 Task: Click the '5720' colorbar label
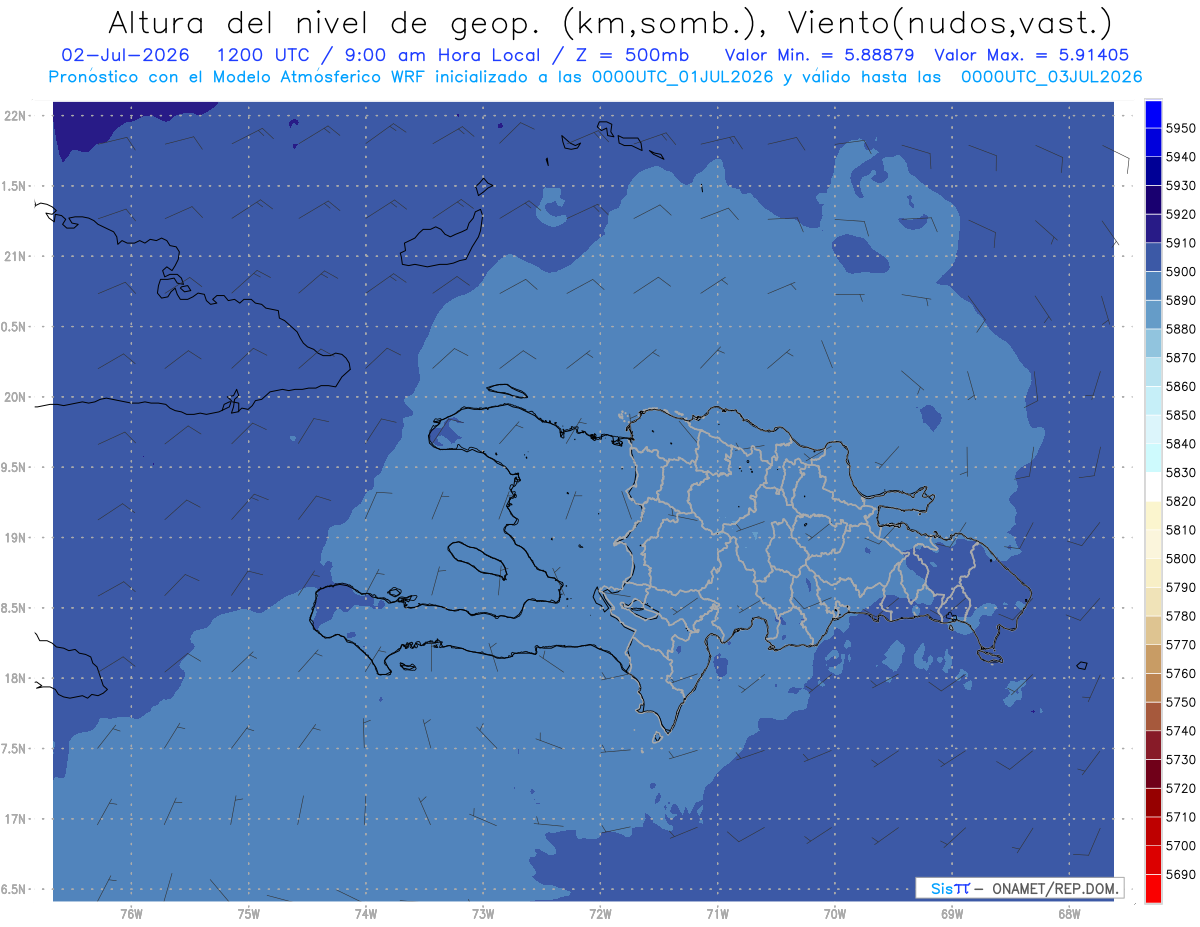coord(1180,788)
